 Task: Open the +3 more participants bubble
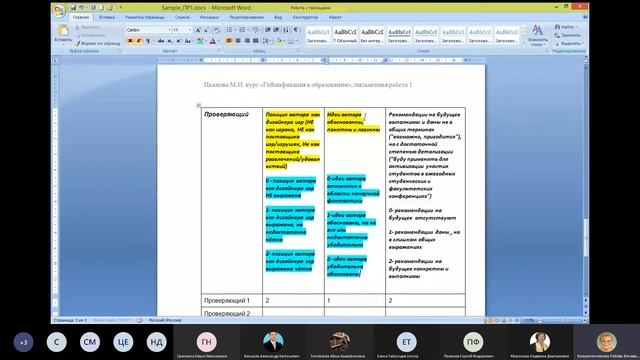[23, 342]
